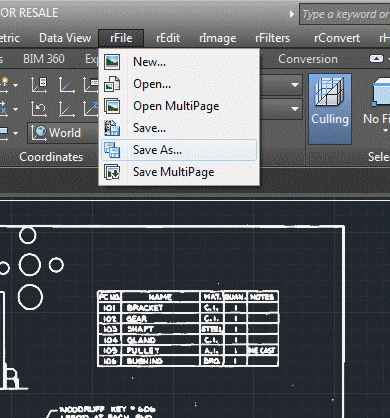Toggle the Culling button
The height and width of the screenshot is (418, 390).
(330, 109)
